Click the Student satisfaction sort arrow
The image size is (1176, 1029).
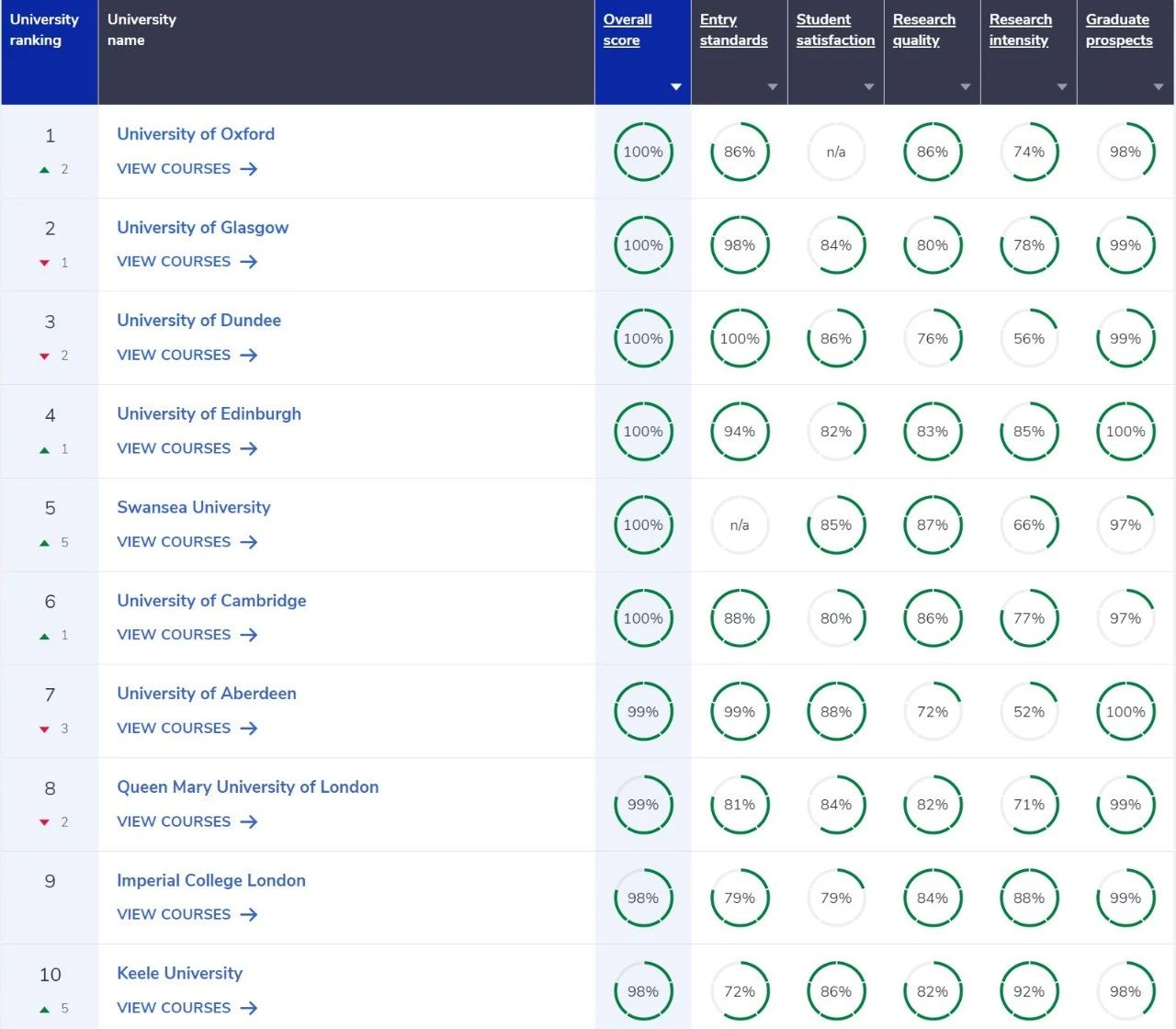[x=869, y=87]
